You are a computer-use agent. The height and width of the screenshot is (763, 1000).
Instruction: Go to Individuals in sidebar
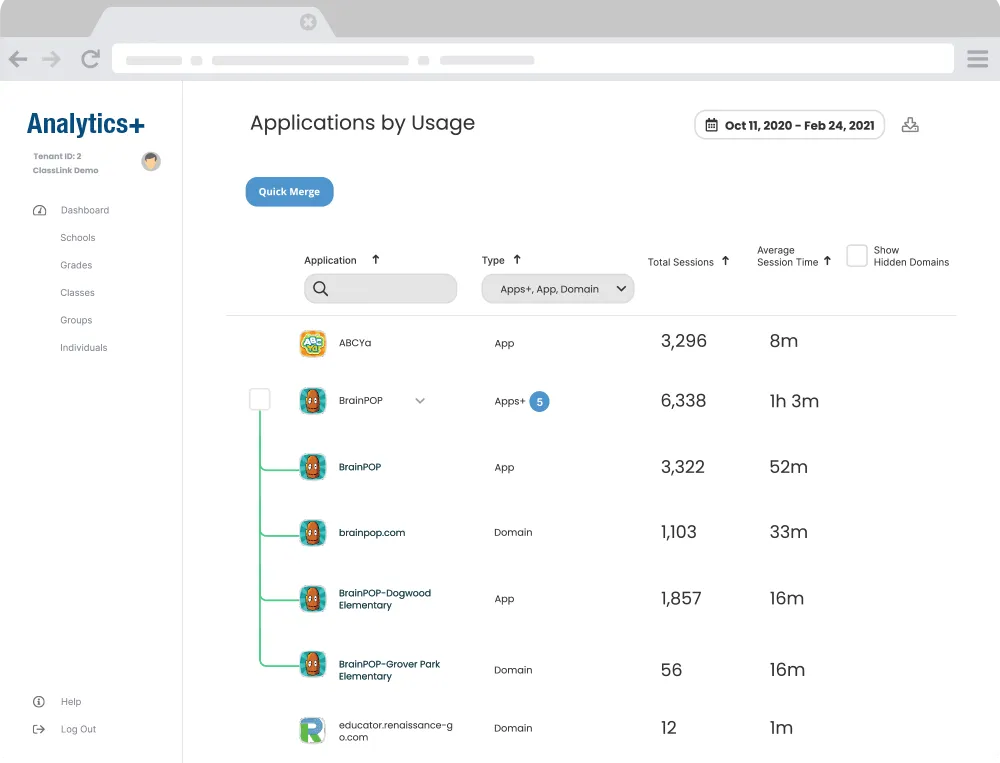(x=84, y=347)
